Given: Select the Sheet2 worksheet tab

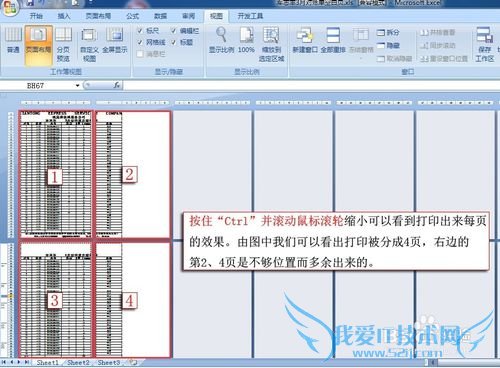Looking at the screenshot, I should [78, 362].
